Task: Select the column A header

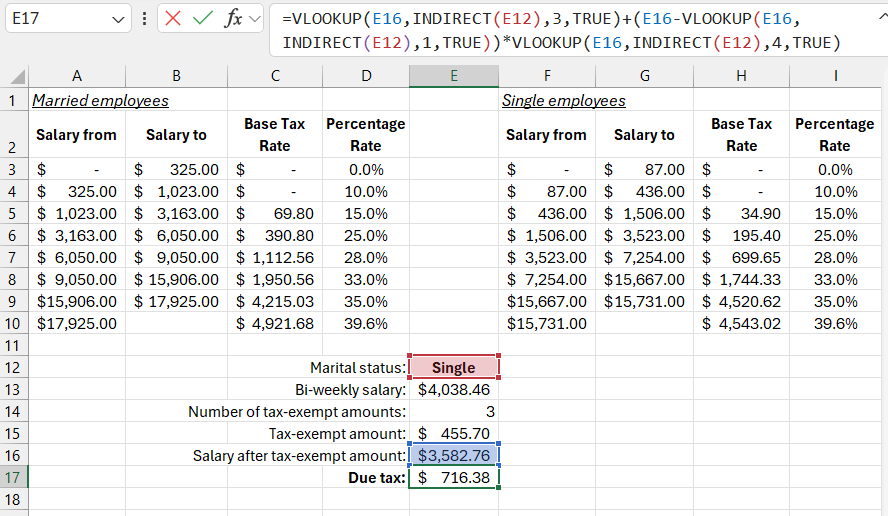Action: pyautogui.click(x=77, y=76)
